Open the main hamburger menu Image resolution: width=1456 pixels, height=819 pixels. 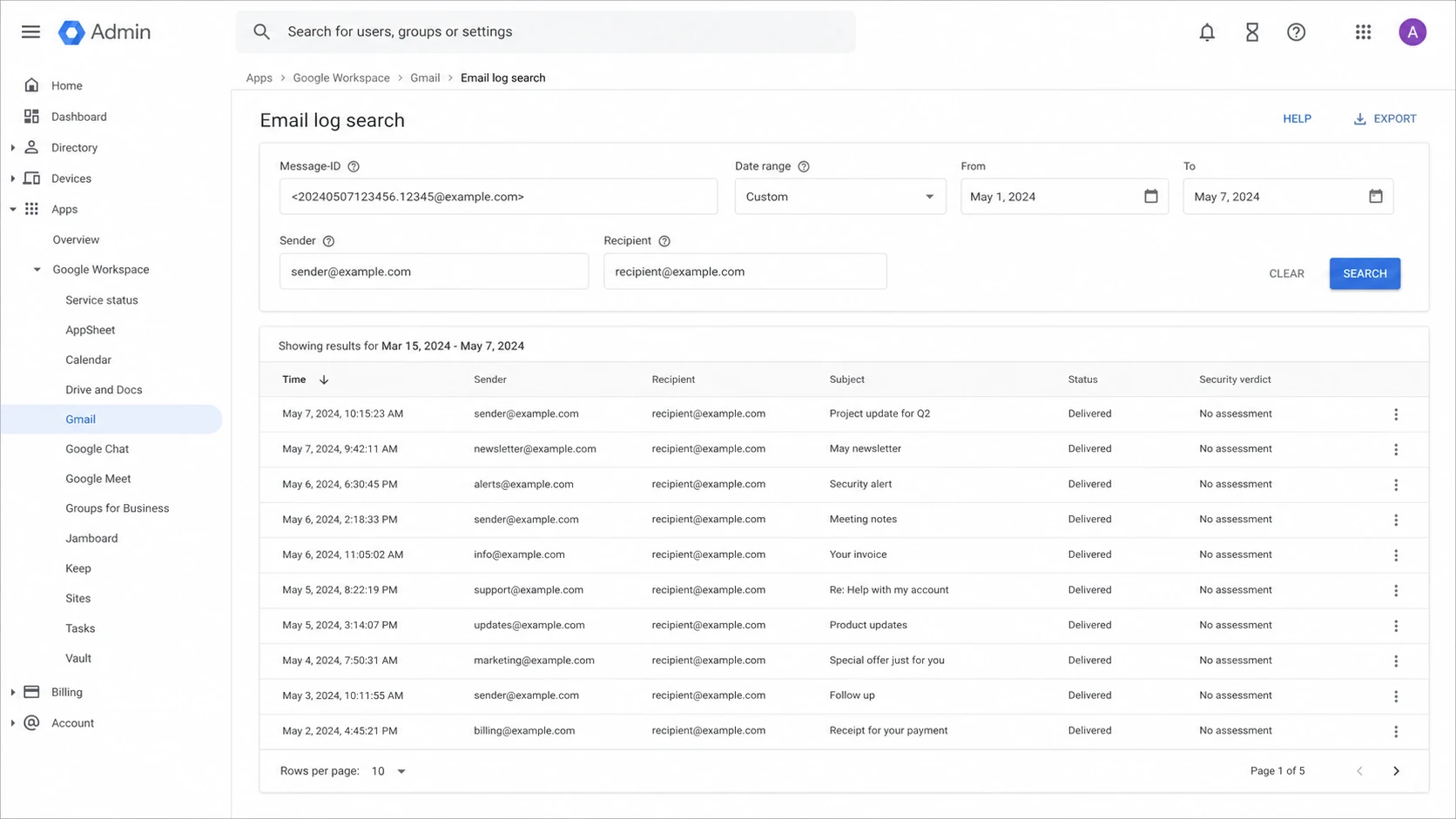[30, 32]
